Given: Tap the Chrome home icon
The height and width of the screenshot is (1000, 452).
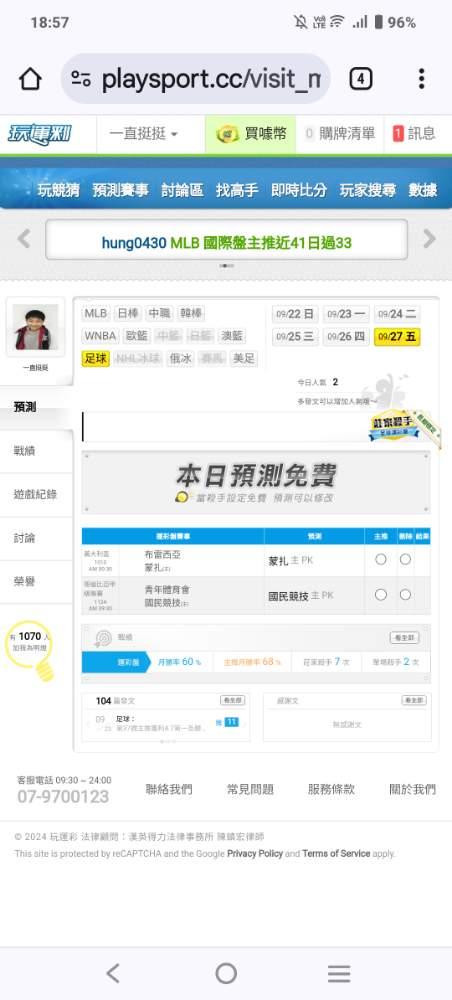Looking at the screenshot, I should [x=30, y=79].
